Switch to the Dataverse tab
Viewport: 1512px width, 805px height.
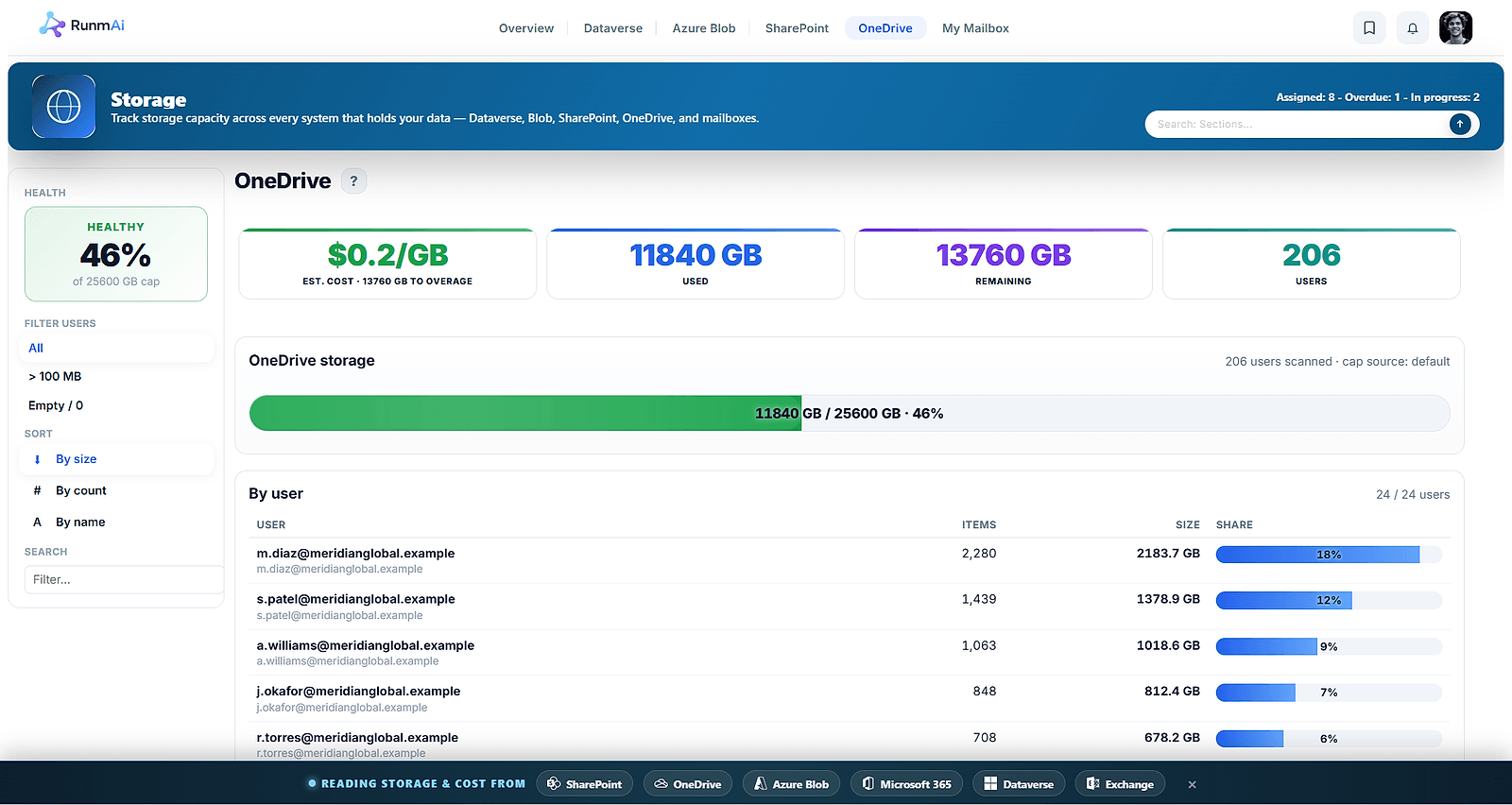click(613, 28)
